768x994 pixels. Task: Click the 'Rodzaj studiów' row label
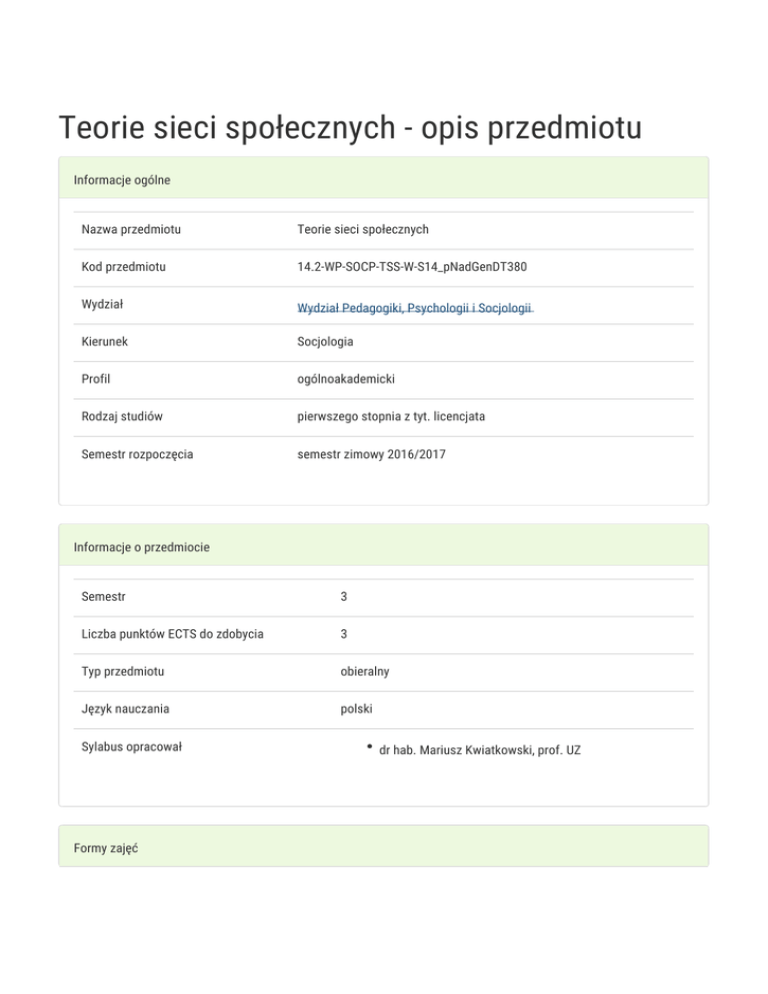(123, 416)
